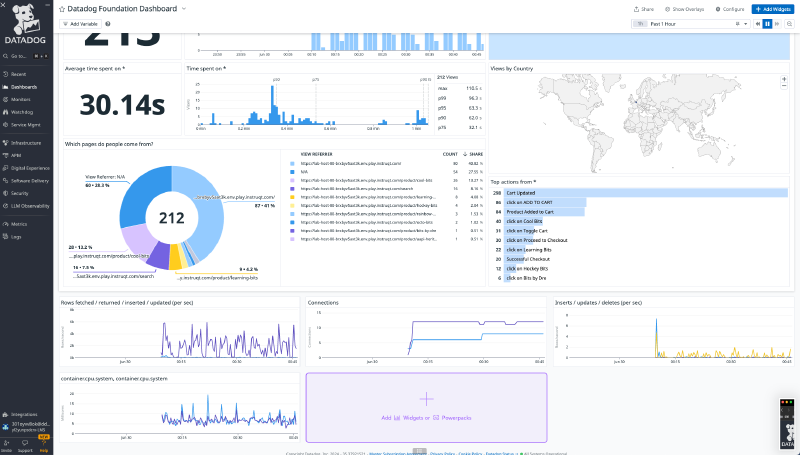Pause live dashboard updates
Screen dimensions: 800x455
pyautogui.click(x=767, y=23)
